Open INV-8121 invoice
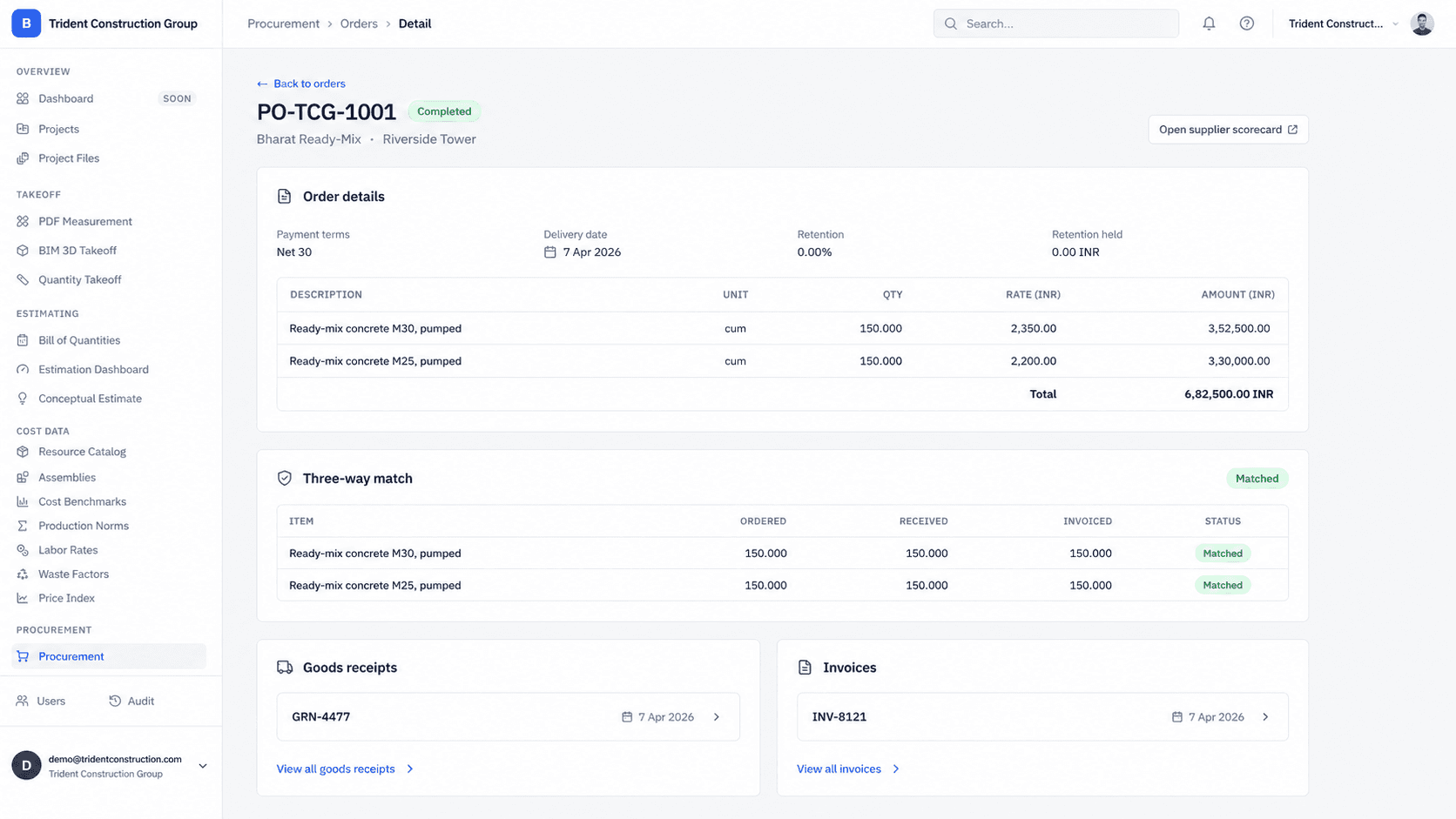Screen dimensions: 1456x819 (1042, 717)
